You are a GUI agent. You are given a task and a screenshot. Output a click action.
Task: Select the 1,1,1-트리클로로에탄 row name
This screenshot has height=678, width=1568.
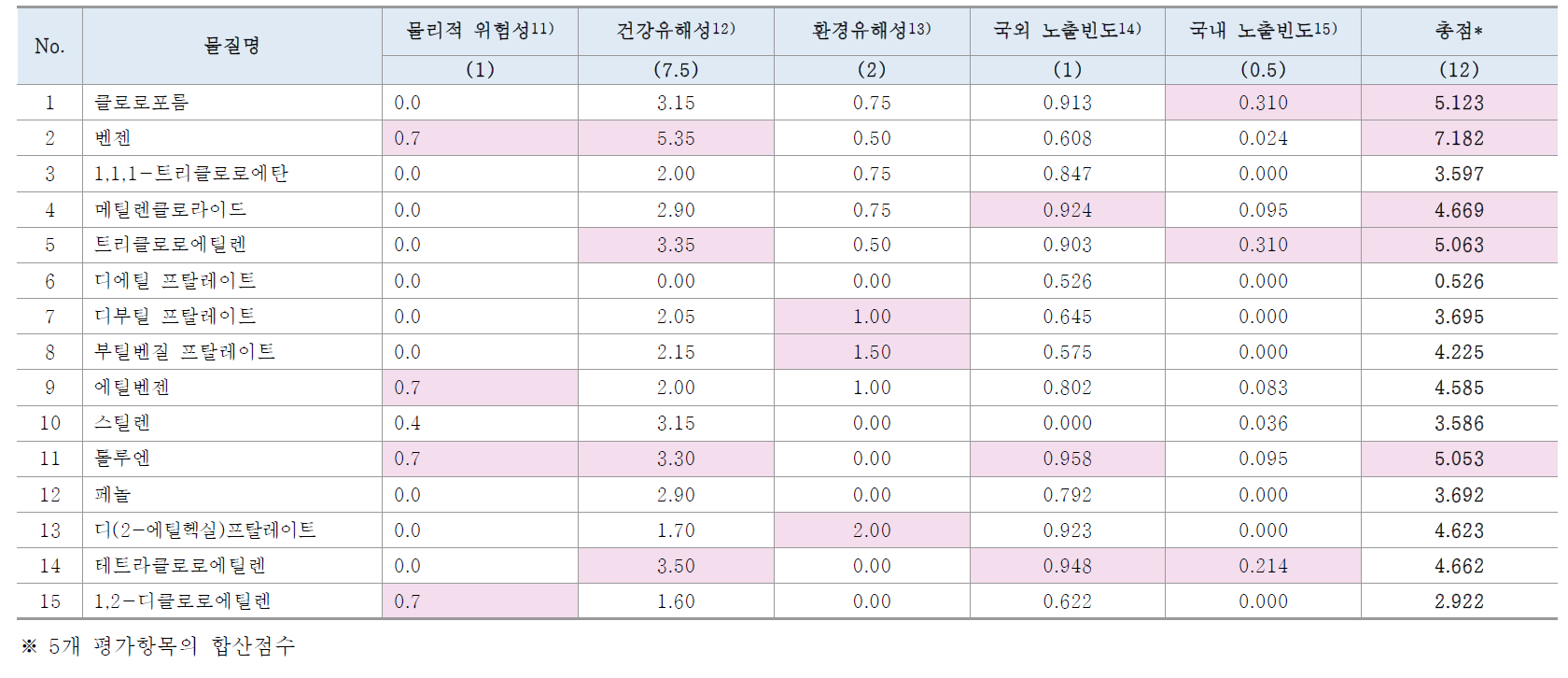tap(191, 174)
